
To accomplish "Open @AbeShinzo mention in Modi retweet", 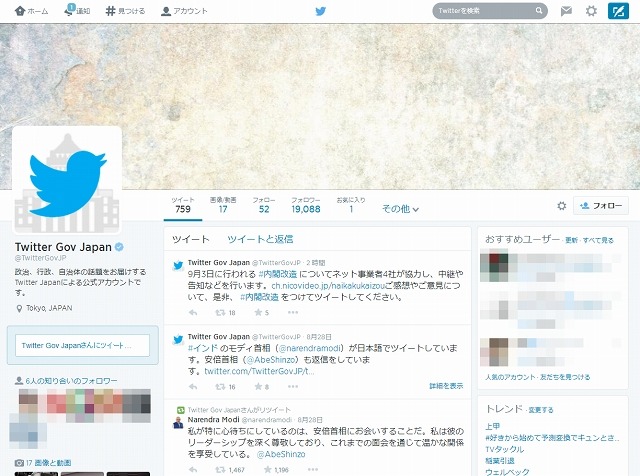I will click(x=281, y=454).
